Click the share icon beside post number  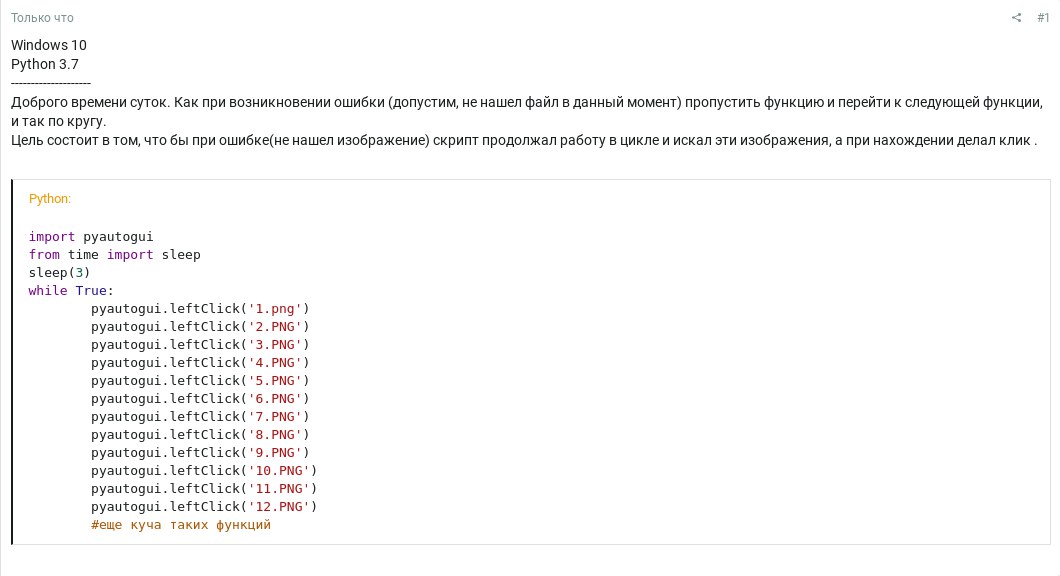click(1017, 18)
